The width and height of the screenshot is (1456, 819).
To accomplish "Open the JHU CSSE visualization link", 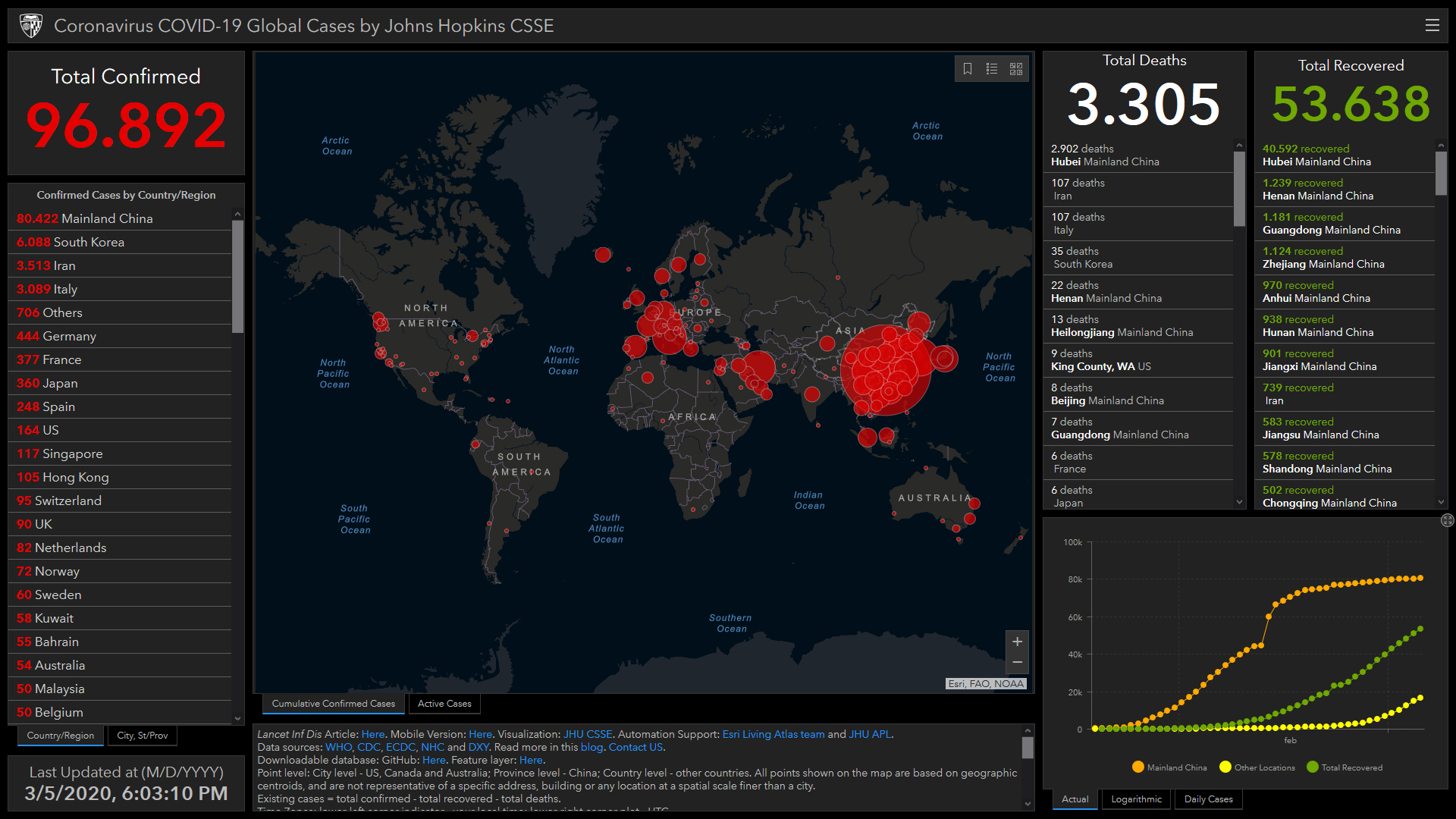I will [588, 734].
